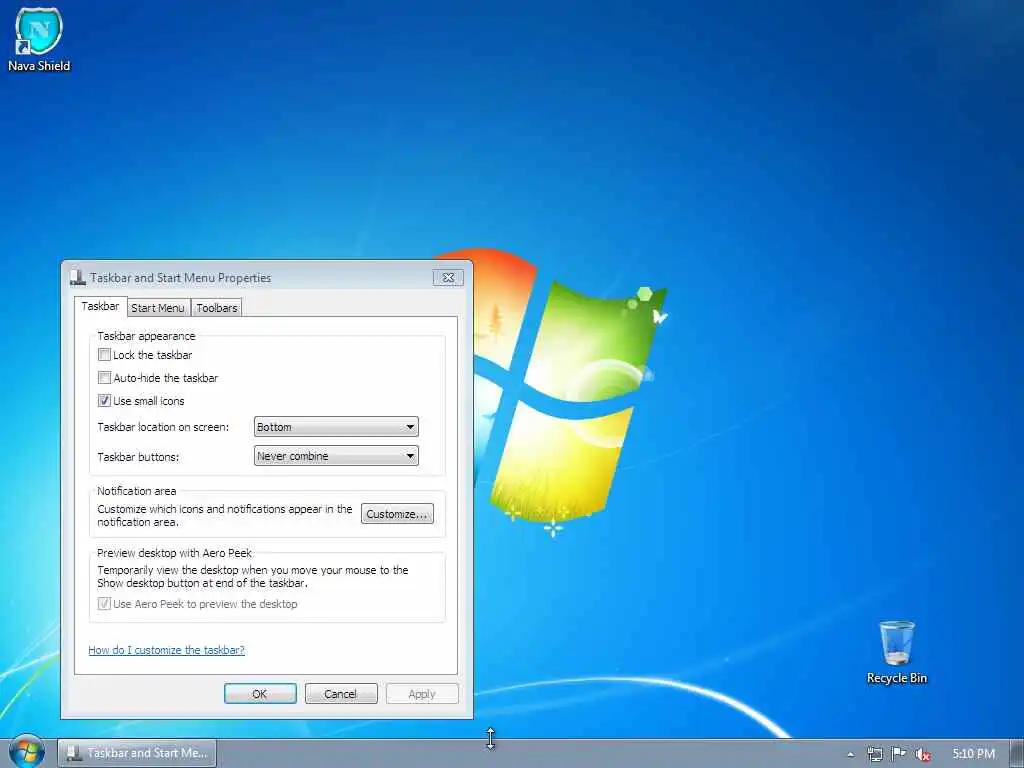
Task: Click the Show desktop button at taskbar end
Action: click(1016, 754)
